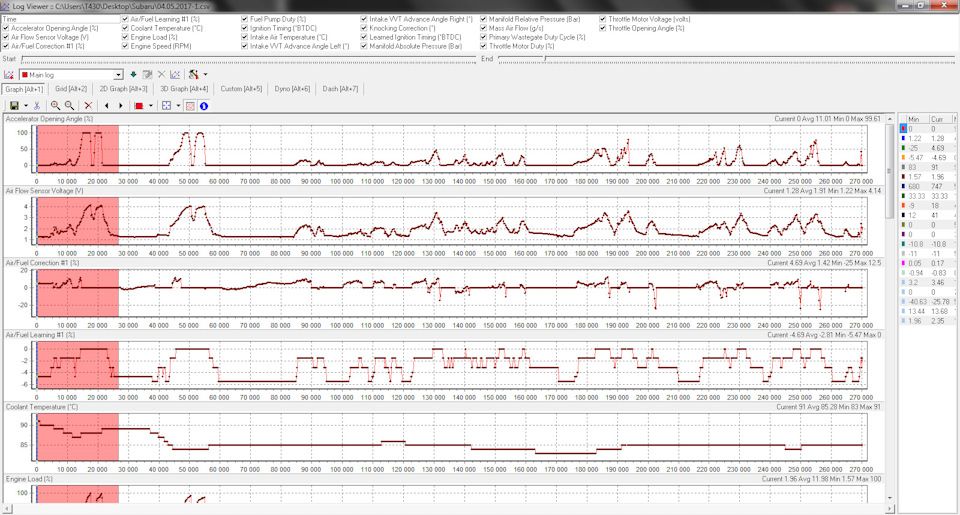The image size is (960, 515).
Task: Toggle the Air/Fuel Learning #1 (%) checkbox
Action: click(126, 20)
